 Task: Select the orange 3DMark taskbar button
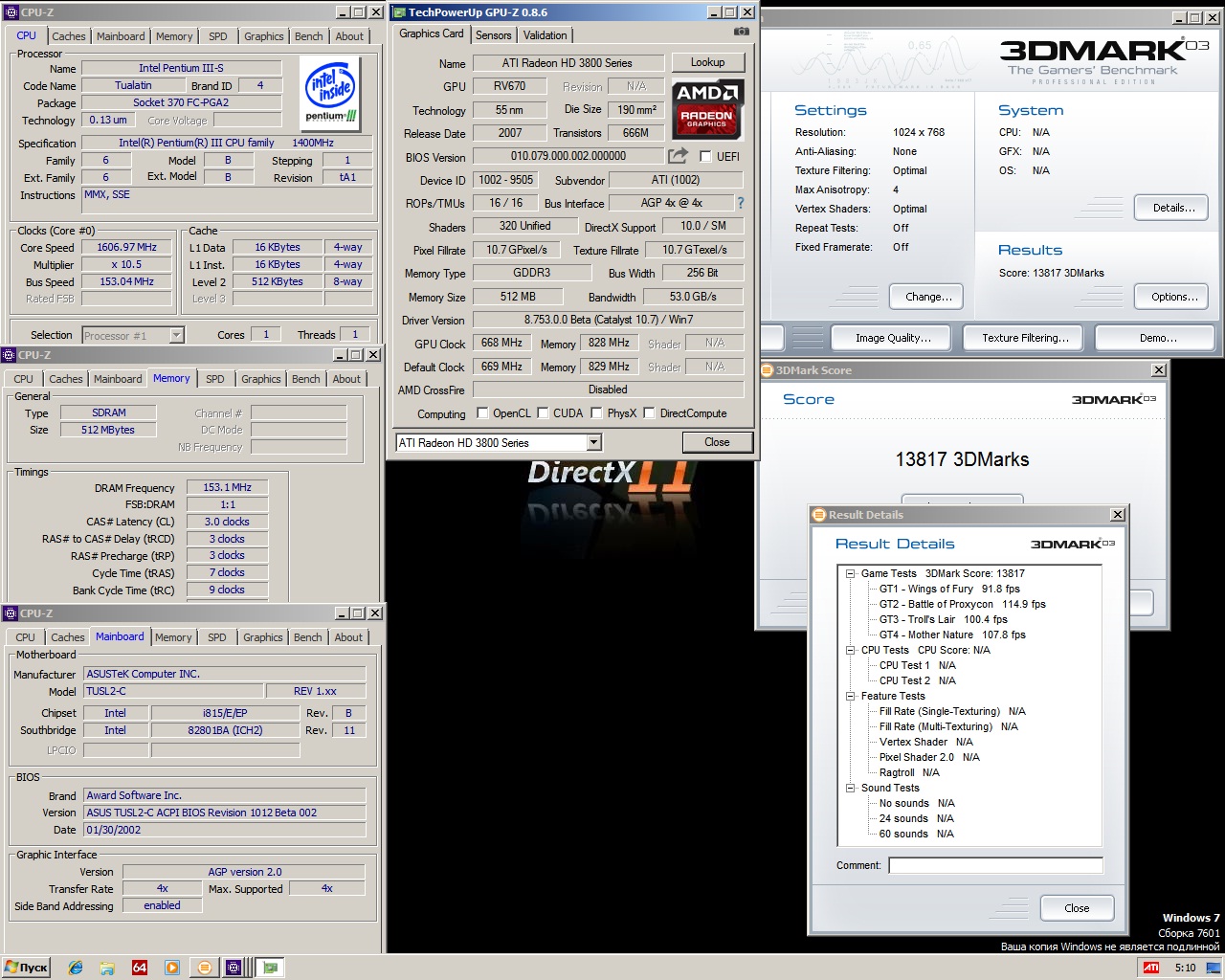pos(204,968)
